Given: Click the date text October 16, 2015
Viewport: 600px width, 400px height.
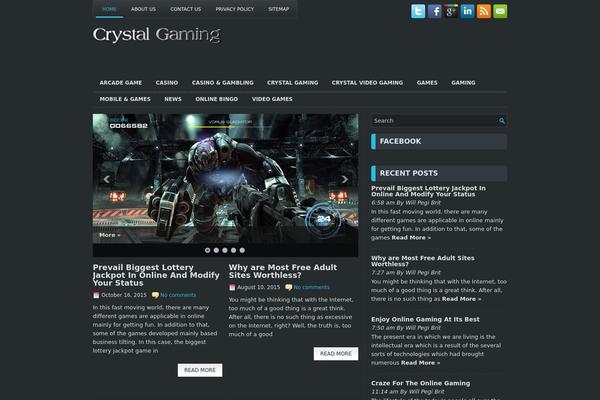Looking at the screenshot, I should point(124,295).
